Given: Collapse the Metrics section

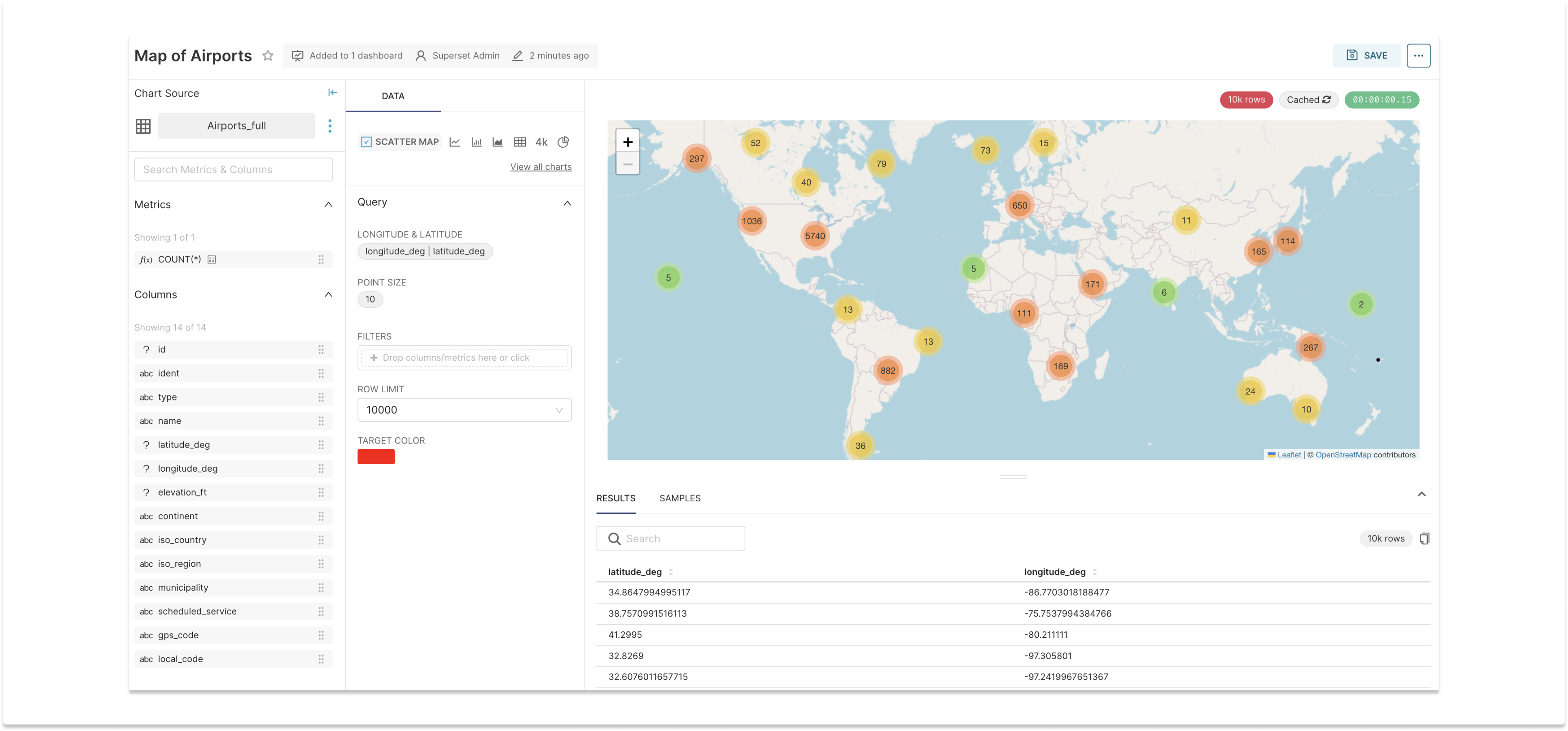Looking at the screenshot, I should tap(328, 205).
